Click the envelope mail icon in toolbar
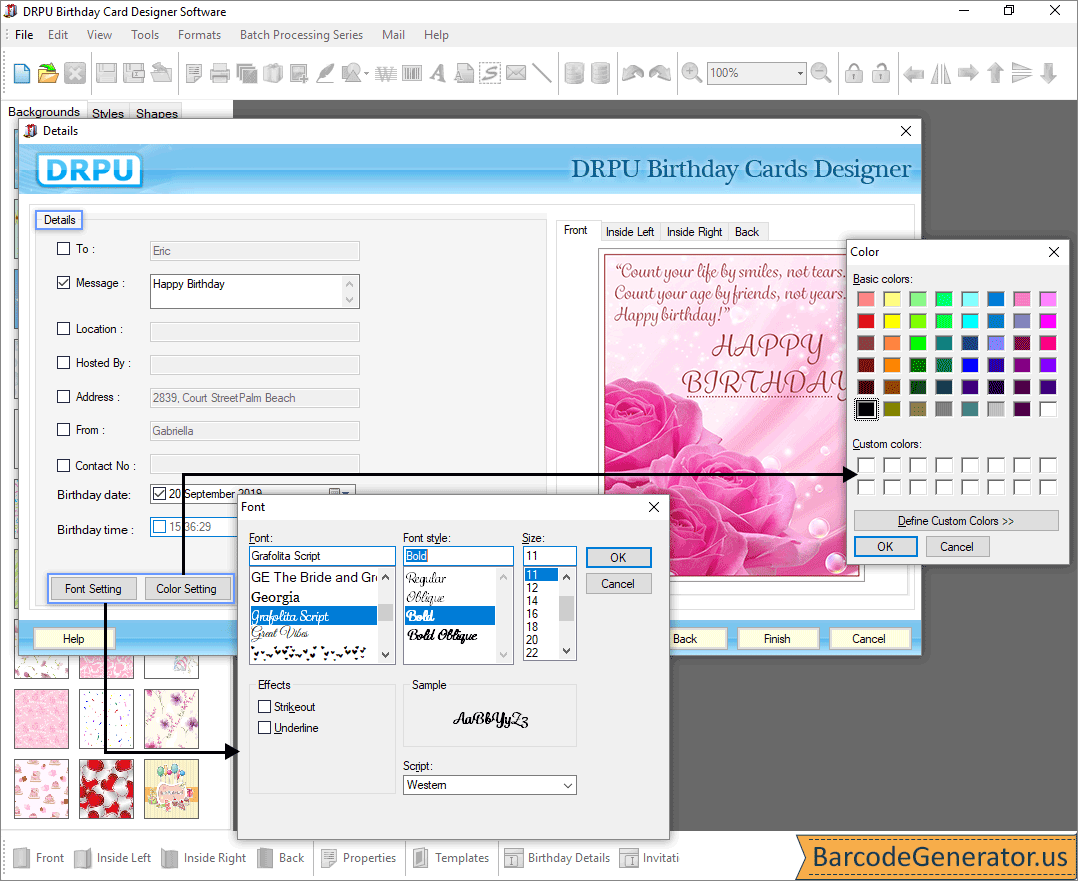1078x881 pixels. point(516,73)
